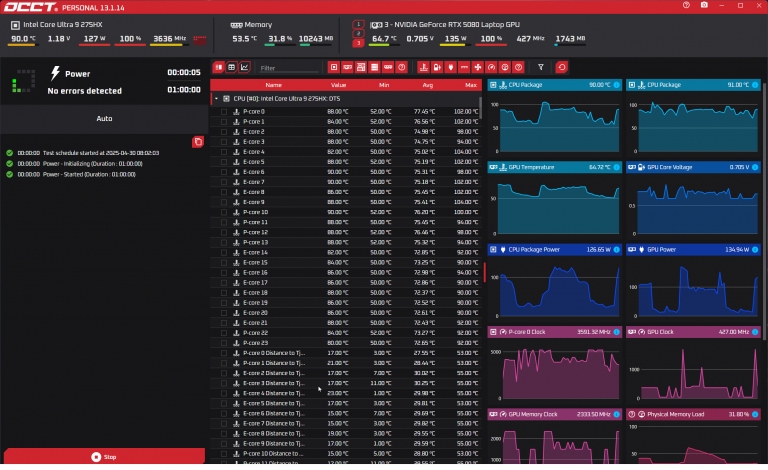Image resolution: width=768 pixels, height=470 pixels.
Task: Toggle the voltage sensor type filter
Action: coord(437,67)
